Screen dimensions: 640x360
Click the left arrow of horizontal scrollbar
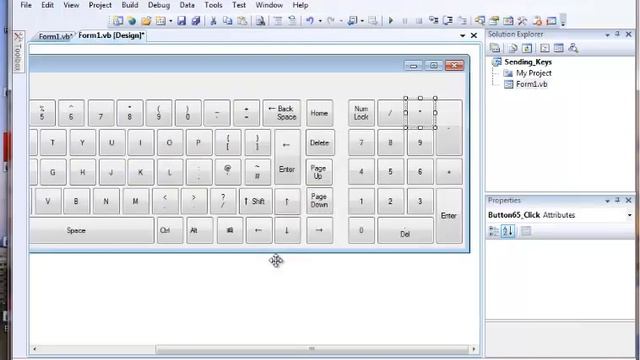35,349
